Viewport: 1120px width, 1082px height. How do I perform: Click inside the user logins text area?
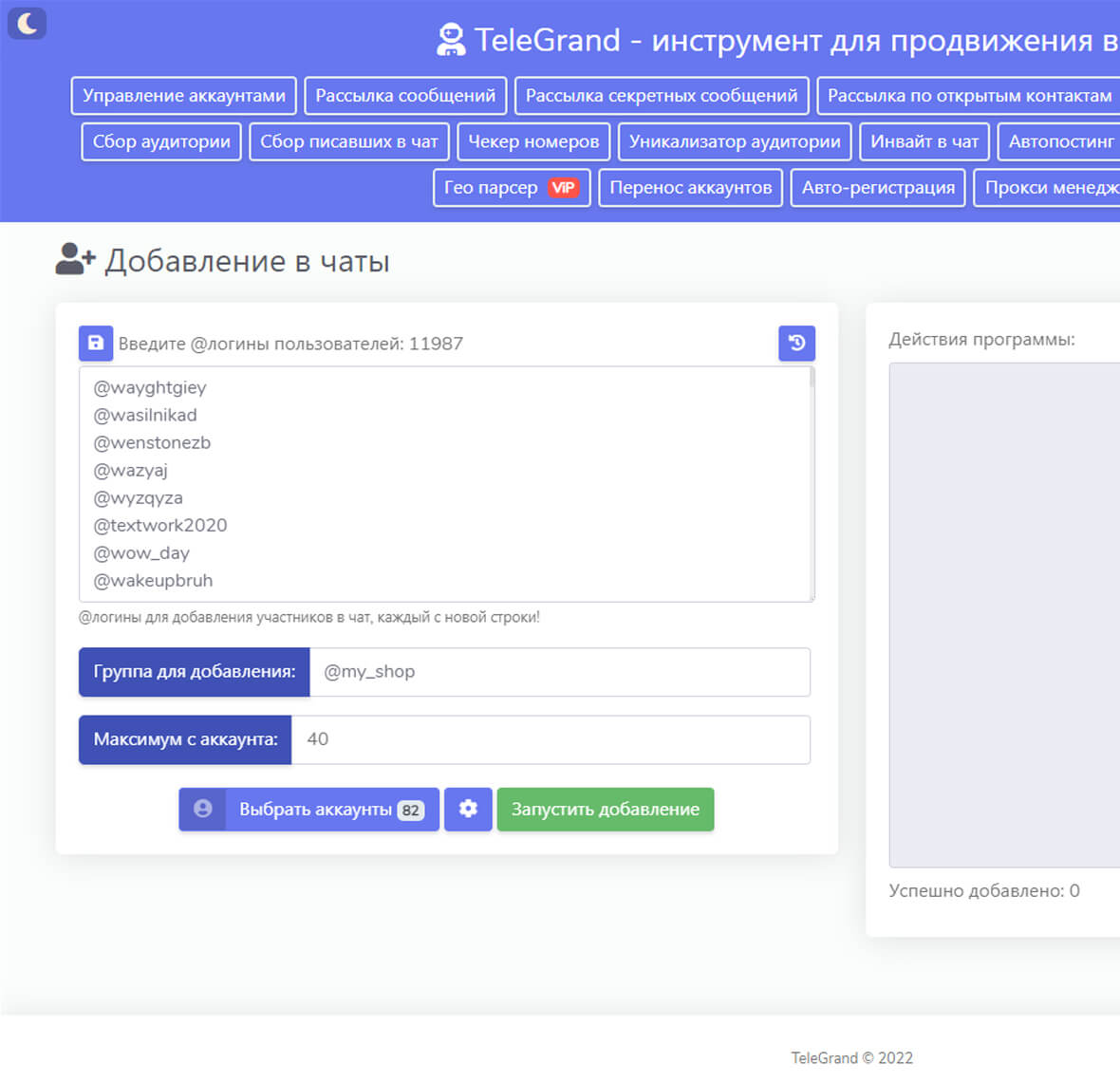[446, 484]
